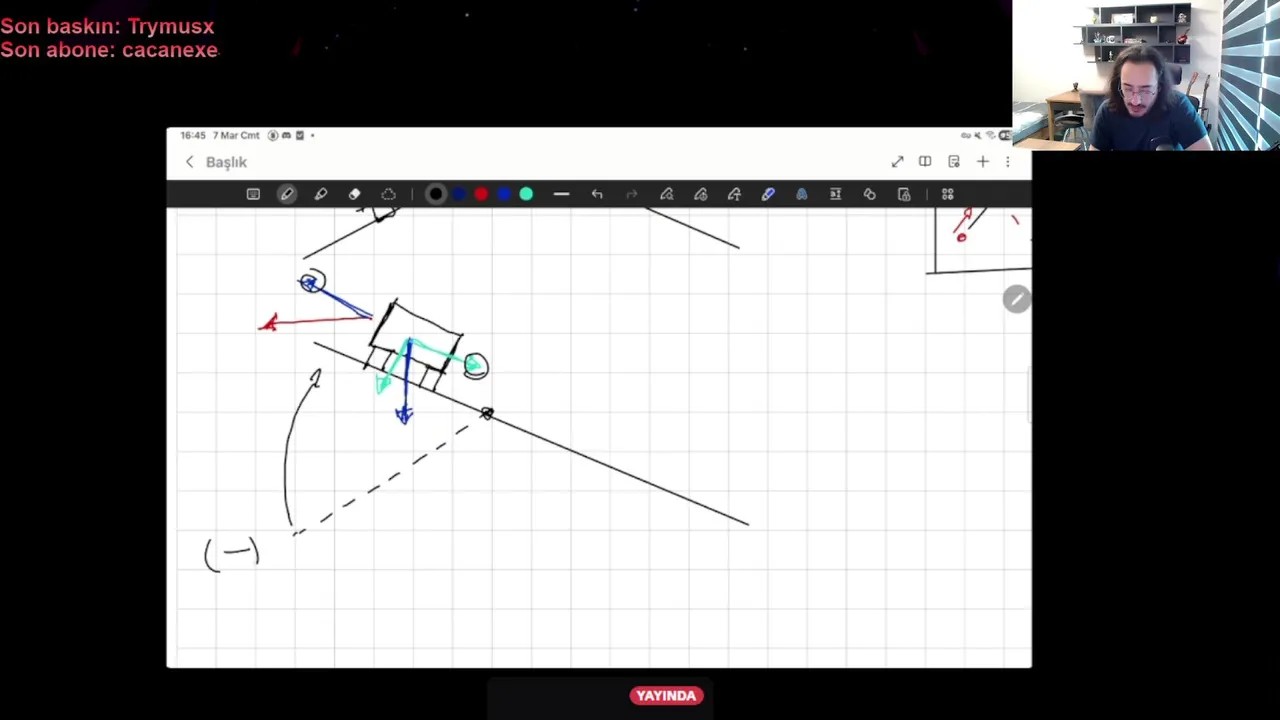
Task: Select the pen-with-magnifier toolbar tool
Action: click(667, 194)
